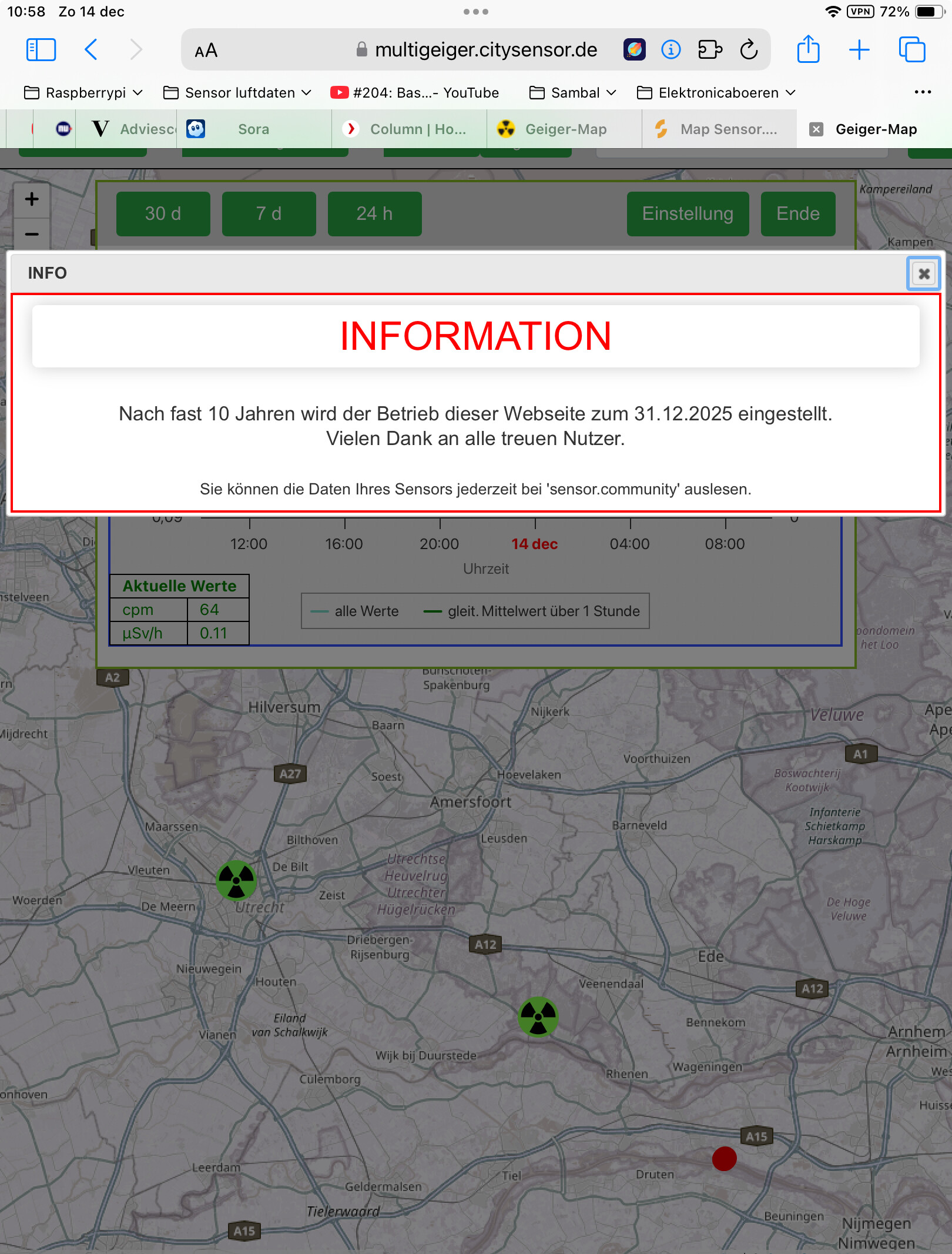Open the Einstellung settings button
Image resolution: width=952 pixels, height=1254 pixels.
[688, 213]
